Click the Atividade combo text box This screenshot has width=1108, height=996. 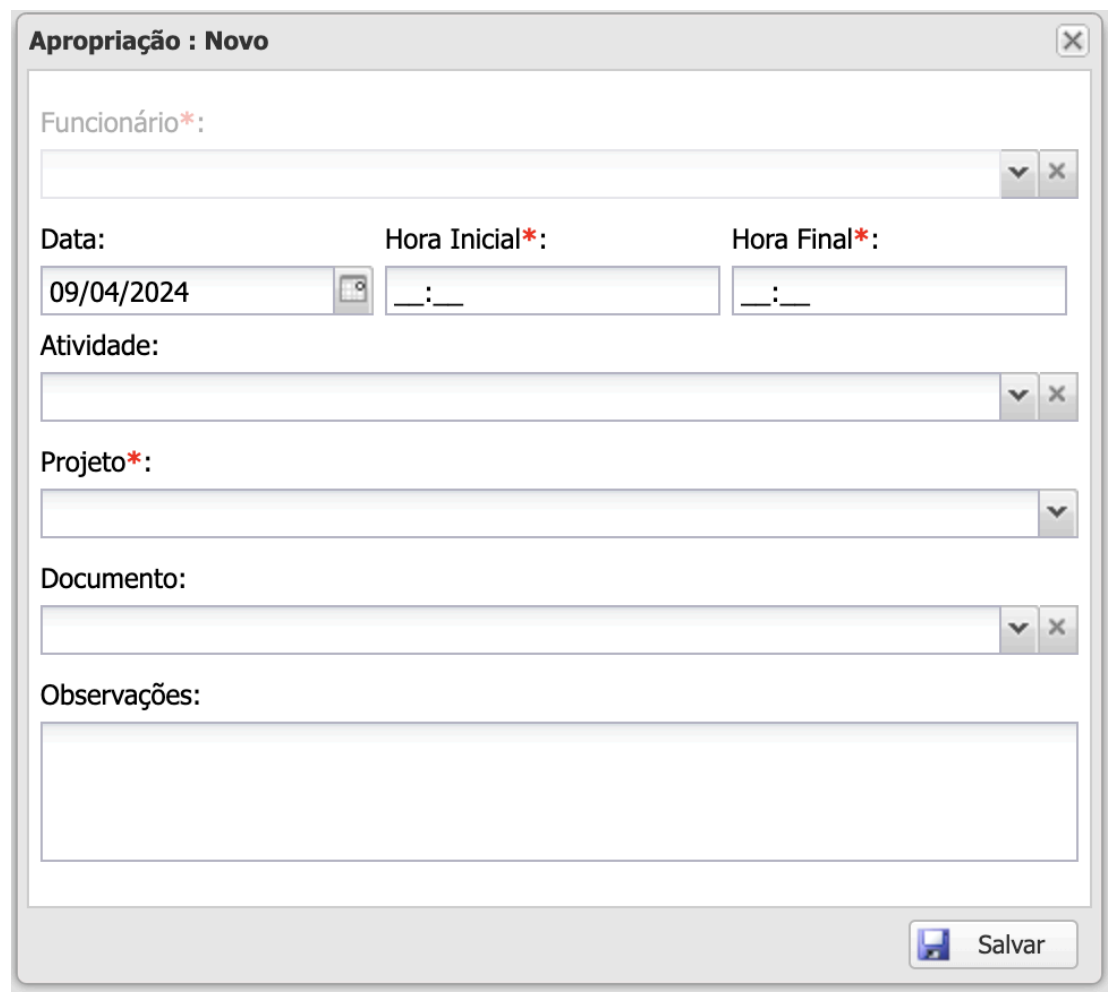coord(520,397)
